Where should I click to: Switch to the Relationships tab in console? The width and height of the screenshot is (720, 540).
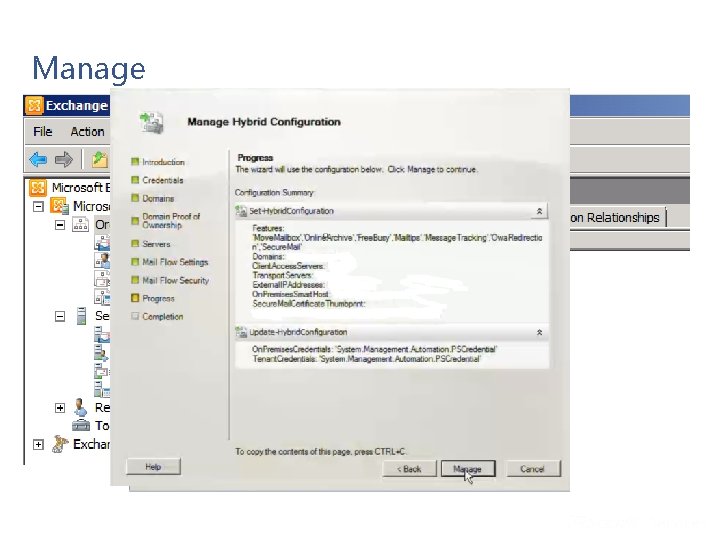(618, 218)
